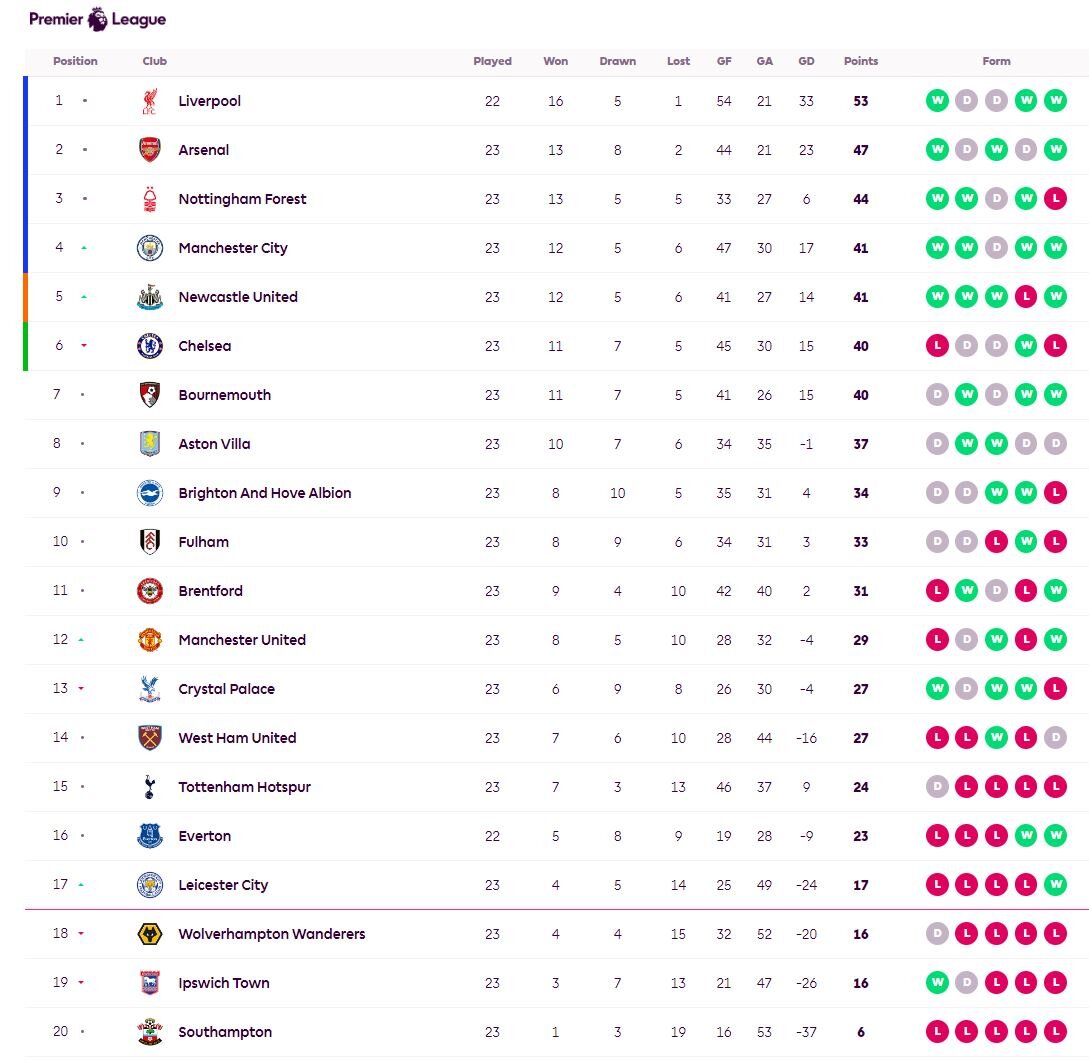Click the Position column header
Screen dimensions: 1089x1061
[x=75, y=61]
